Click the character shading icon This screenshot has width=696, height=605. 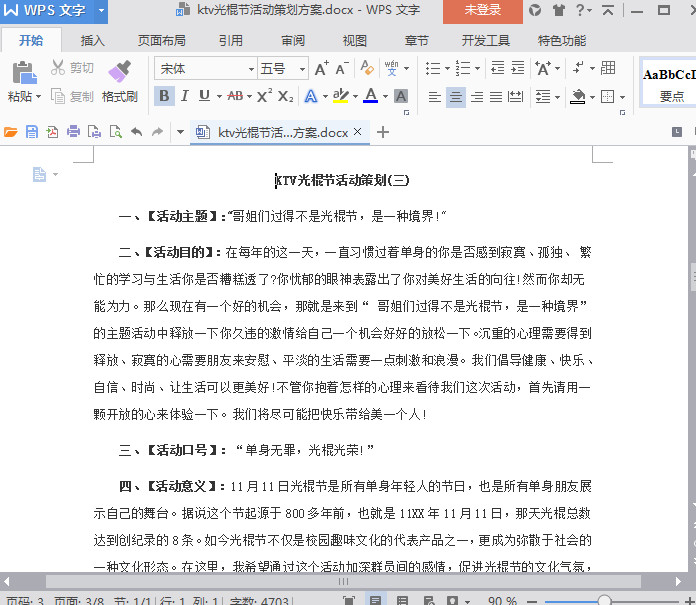(401, 96)
